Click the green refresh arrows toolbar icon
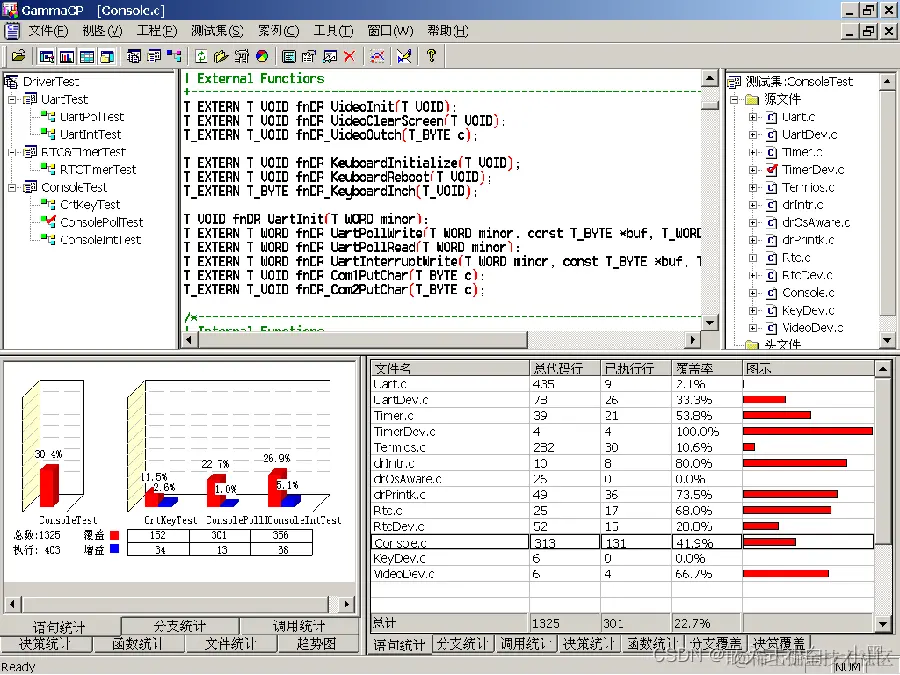This screenshot has width=900, height=675. tap(201, 56)
